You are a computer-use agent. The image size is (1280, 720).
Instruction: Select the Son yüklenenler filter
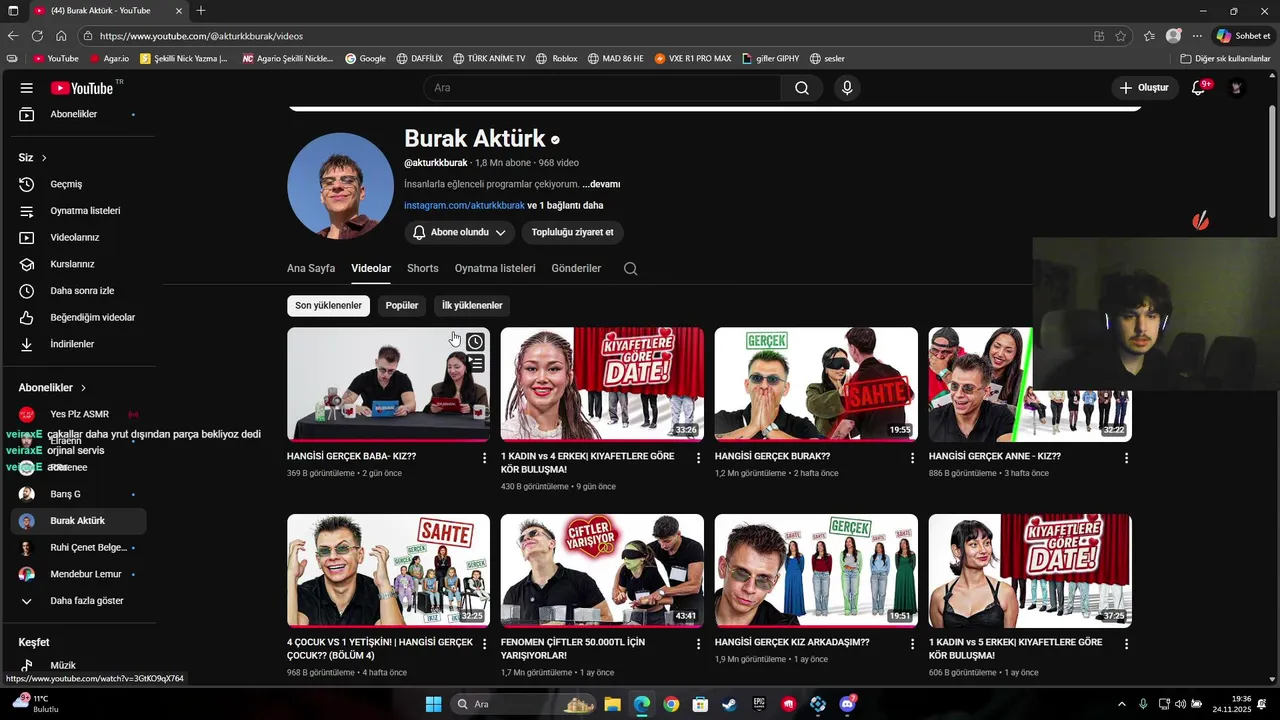click(328, 305)
